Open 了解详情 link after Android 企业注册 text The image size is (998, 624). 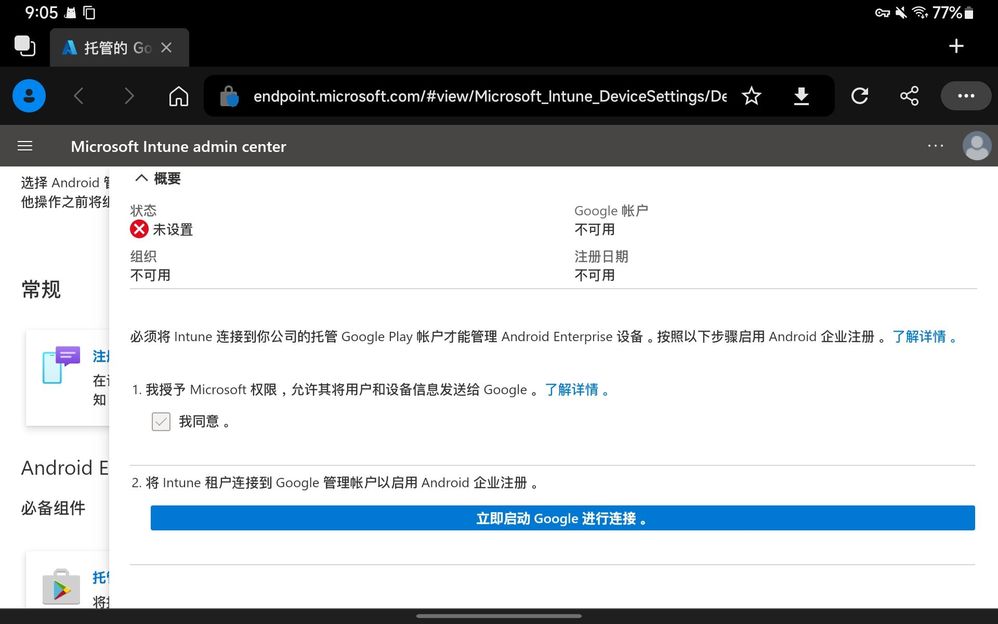[924, 337]
